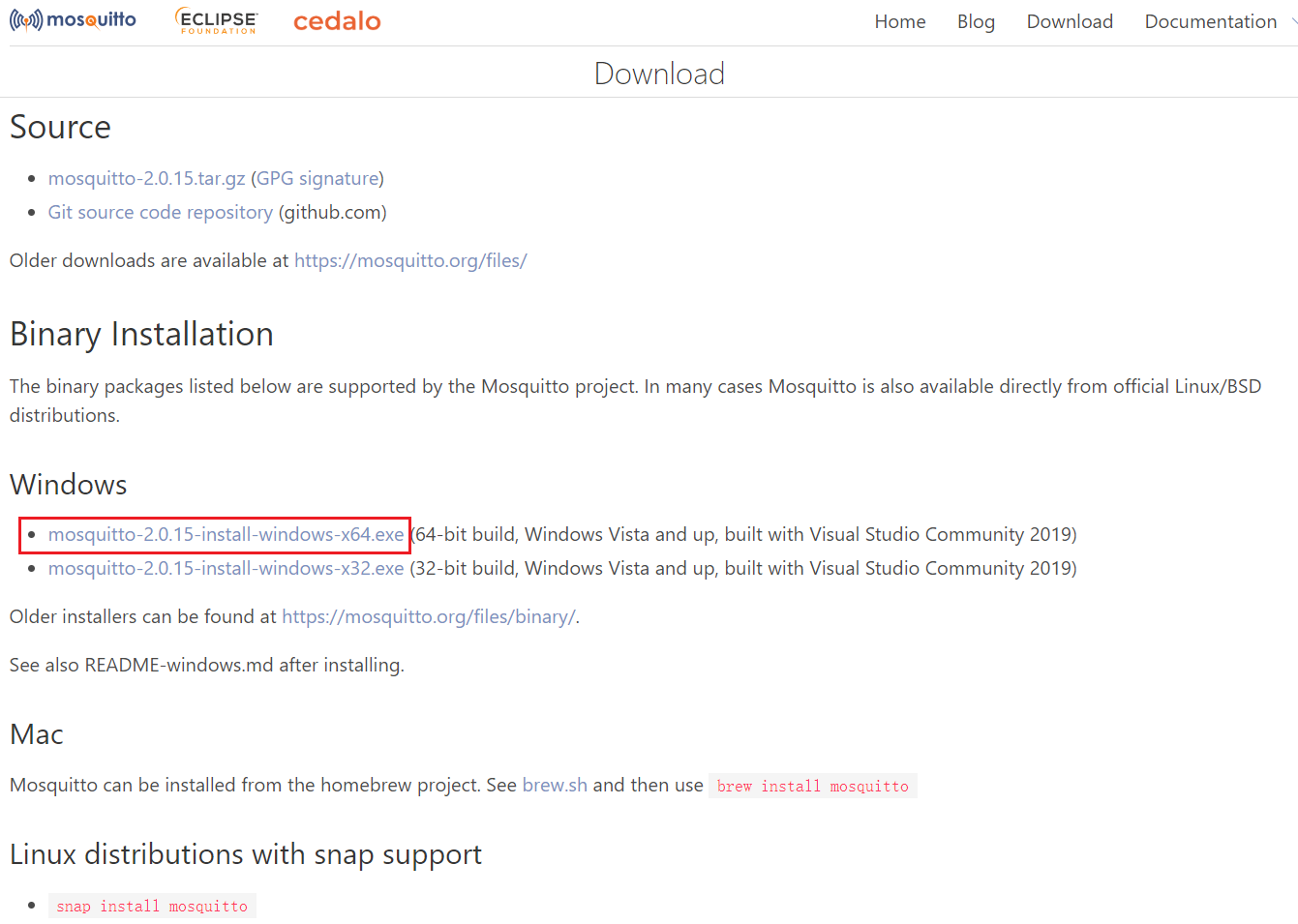This screenshot has width=1298, height=924.
Task: Click the Mosquitto logo in the header
Action: (x=73, y=20)
